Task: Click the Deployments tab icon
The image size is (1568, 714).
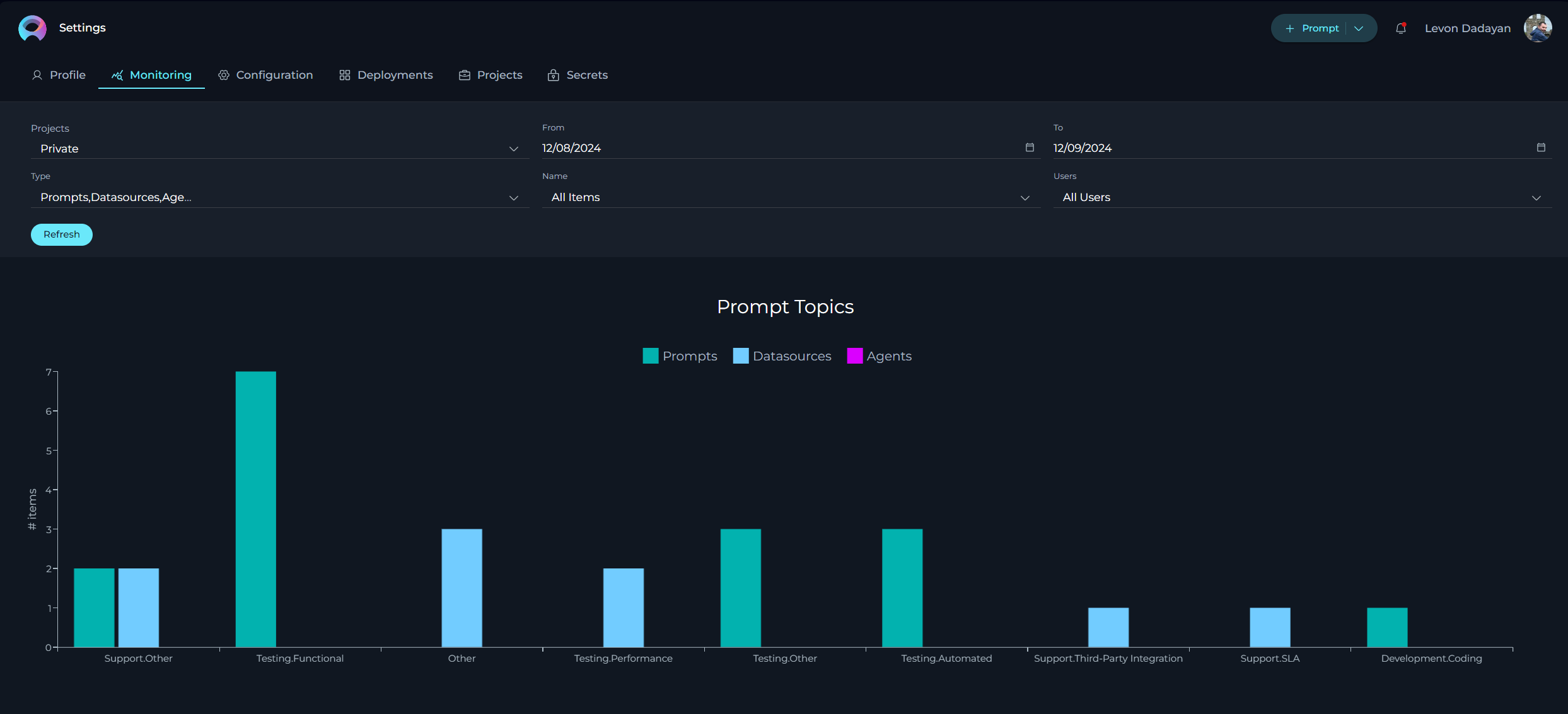Action: click(x=345, y=75)
